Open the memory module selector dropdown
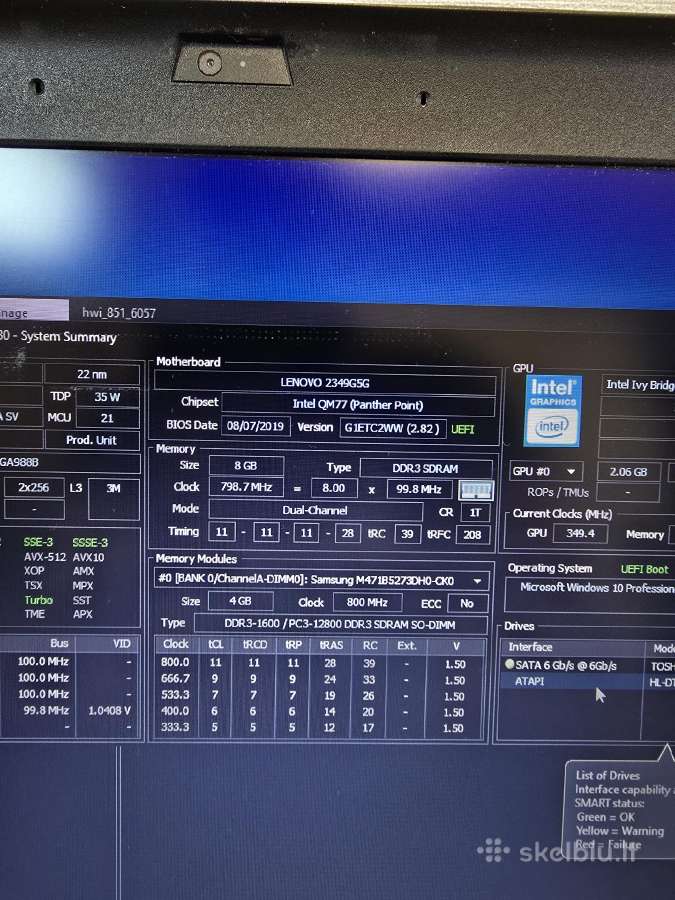The image size is (675, 900). point(322,580)
